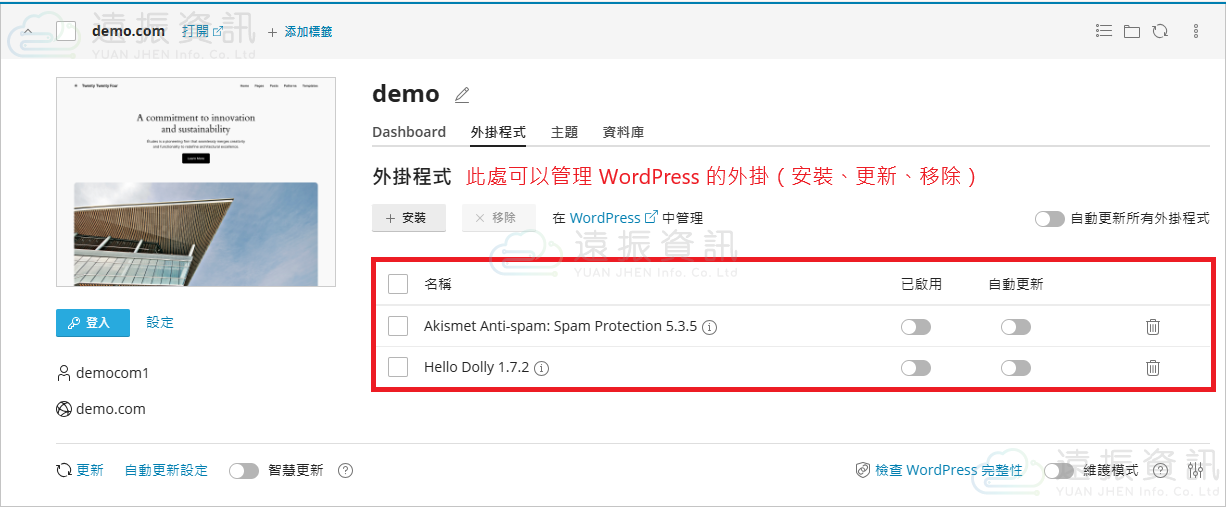The image size is (1226, 507).
Task: Check the Akismet Anti-spam row checkbox
Action: click(x=398, y=326)
